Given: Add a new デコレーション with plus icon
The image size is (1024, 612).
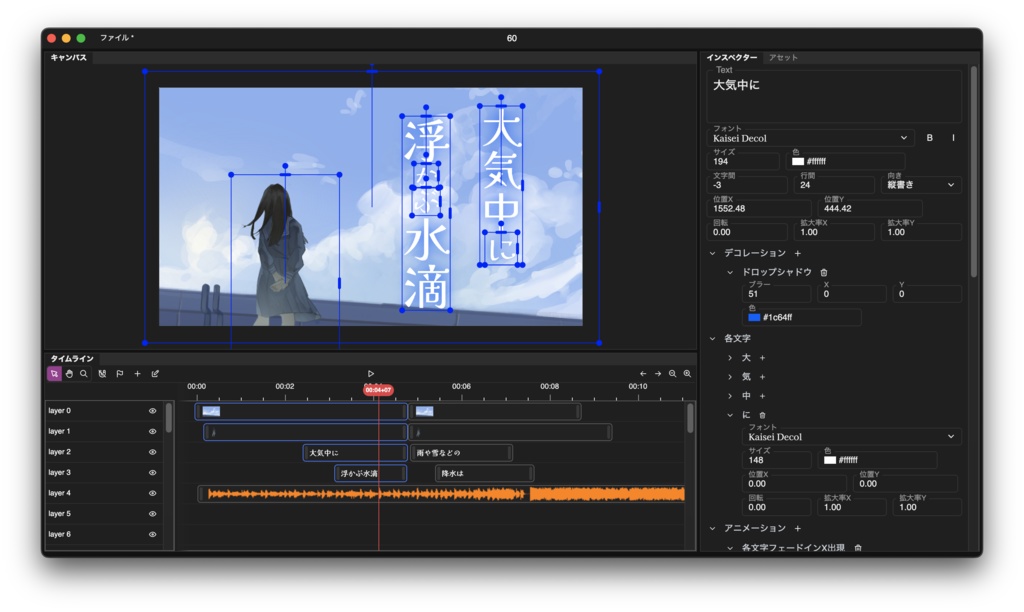Looking at the screenshot, I should pos(798,253).
